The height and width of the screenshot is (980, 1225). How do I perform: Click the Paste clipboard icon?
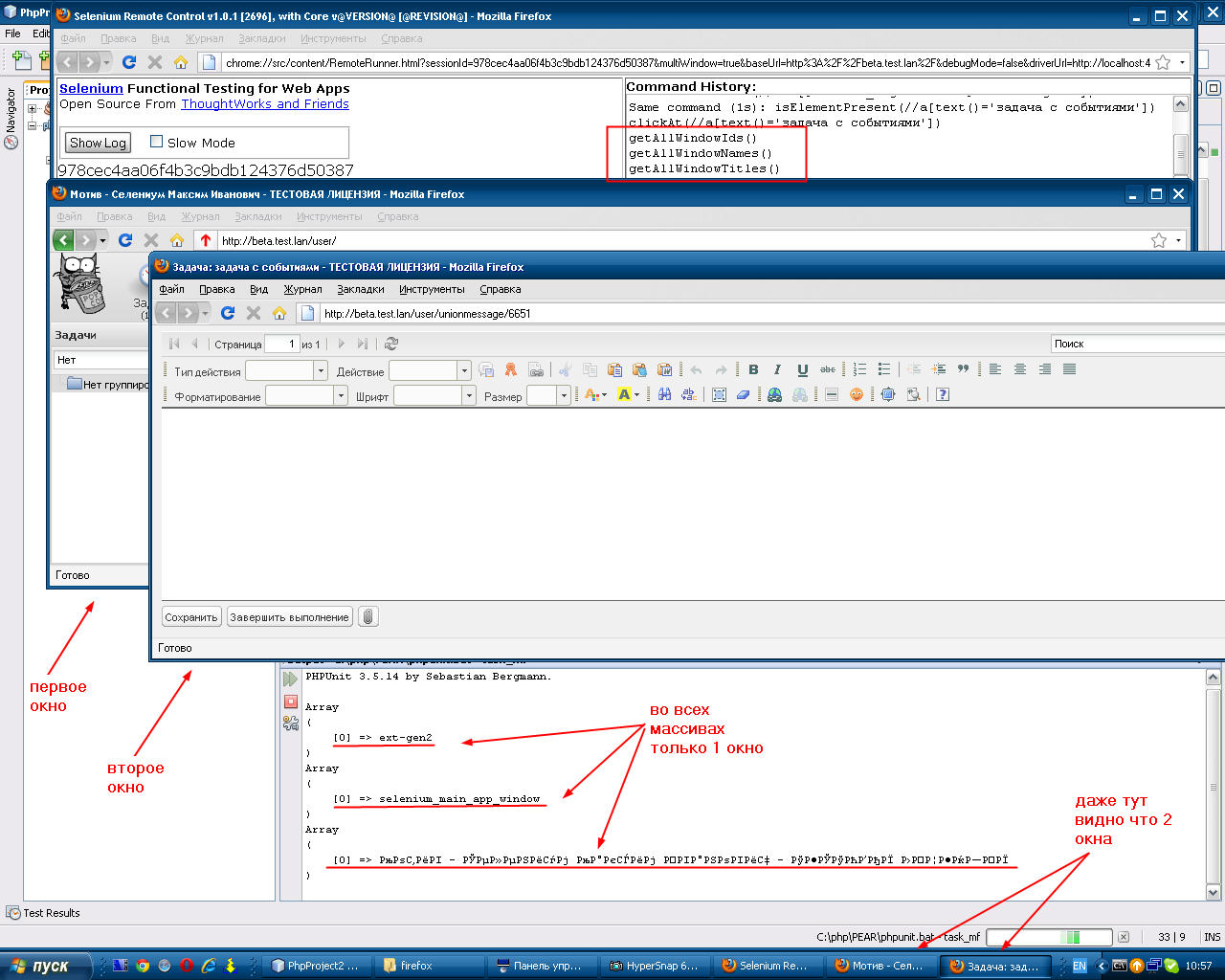[614, 369]
